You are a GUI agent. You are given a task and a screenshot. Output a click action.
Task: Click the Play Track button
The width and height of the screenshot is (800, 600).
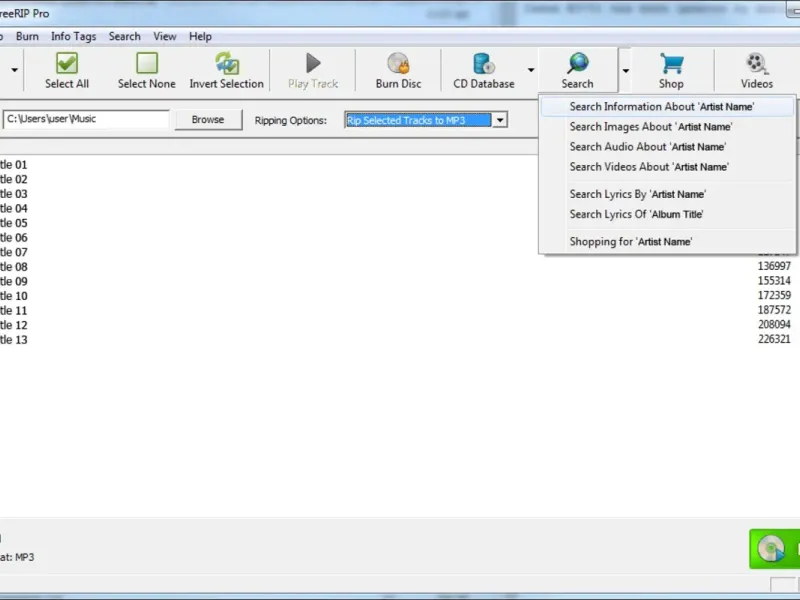tap(313, 70)
